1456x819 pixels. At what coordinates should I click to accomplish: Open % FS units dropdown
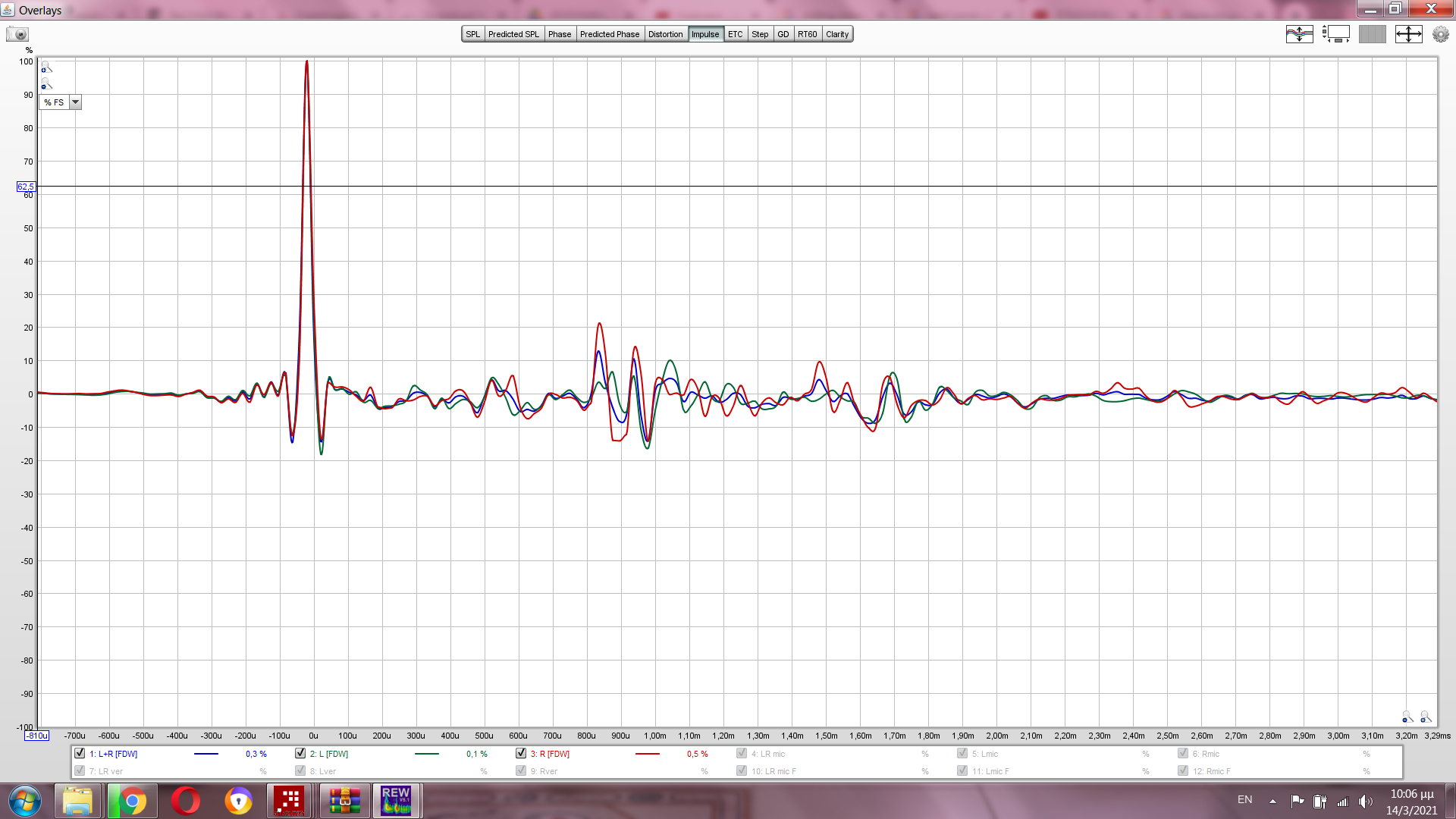click(61, 102)
